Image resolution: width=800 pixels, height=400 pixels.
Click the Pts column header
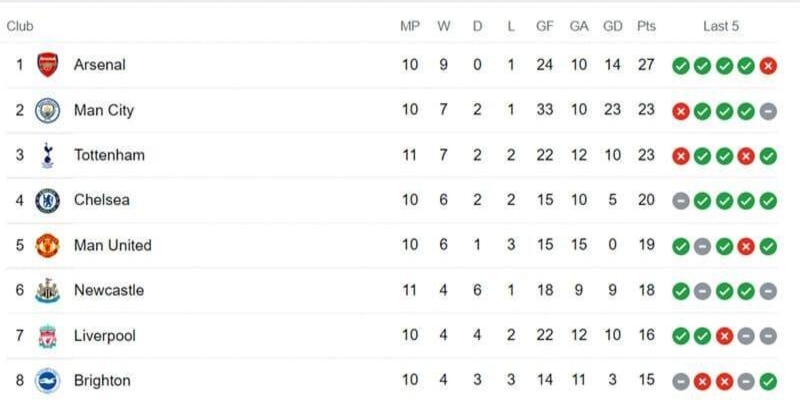point(646,26)
